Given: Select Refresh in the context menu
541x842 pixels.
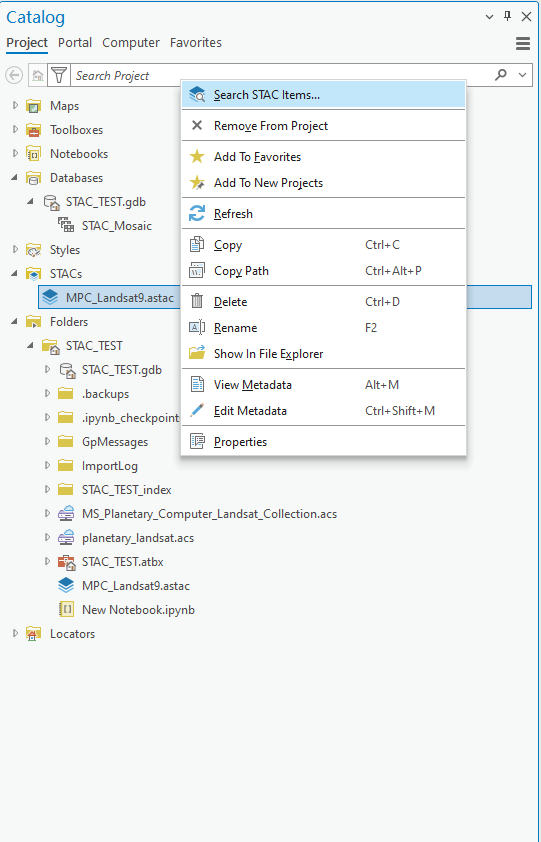Looking at the screenshot, I should [323, 214].
